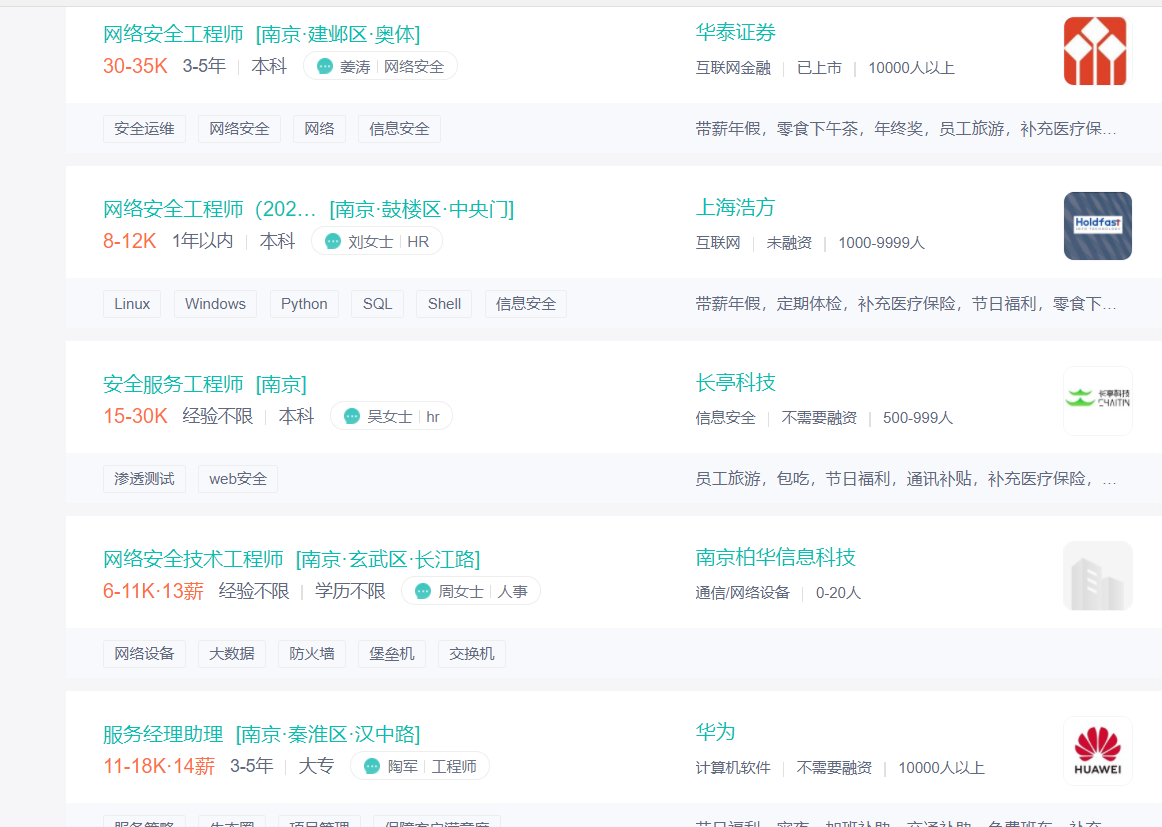Viewport: 1162px width, 827px height.
Task: Open the 网络安全技术工程师 job listing
Action: pos(291,559)
